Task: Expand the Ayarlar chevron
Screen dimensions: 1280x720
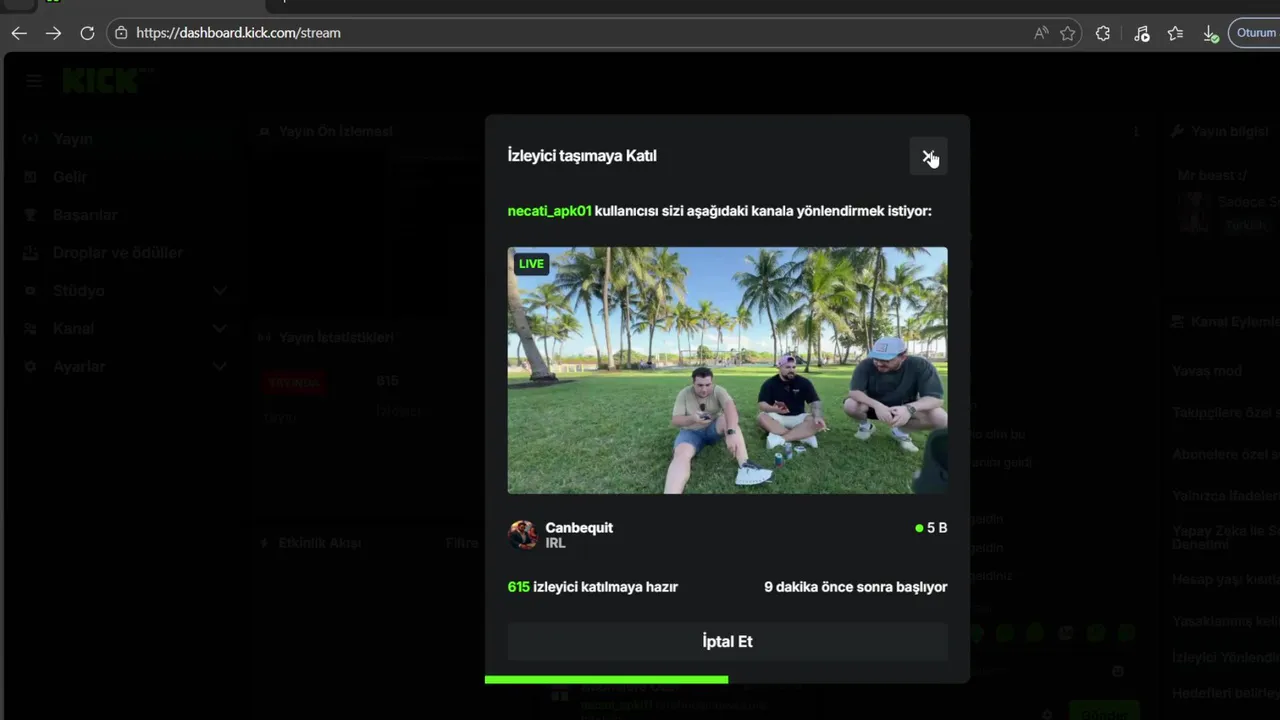Action: [x=220, y=367]
